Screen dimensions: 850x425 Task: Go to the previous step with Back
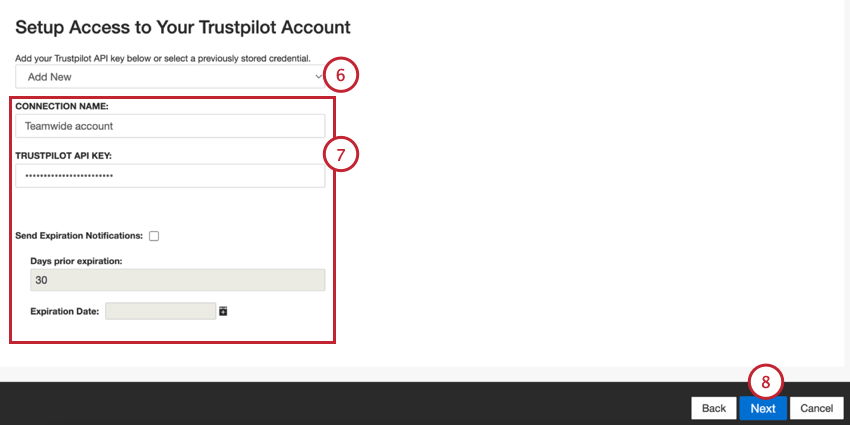click(713, 408)
